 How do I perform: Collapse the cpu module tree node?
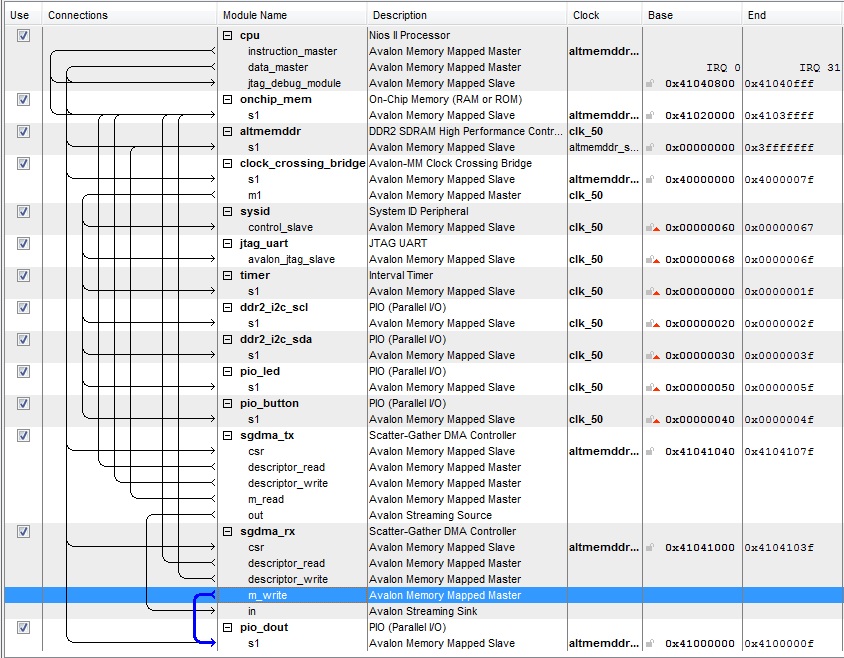[228, 36]
